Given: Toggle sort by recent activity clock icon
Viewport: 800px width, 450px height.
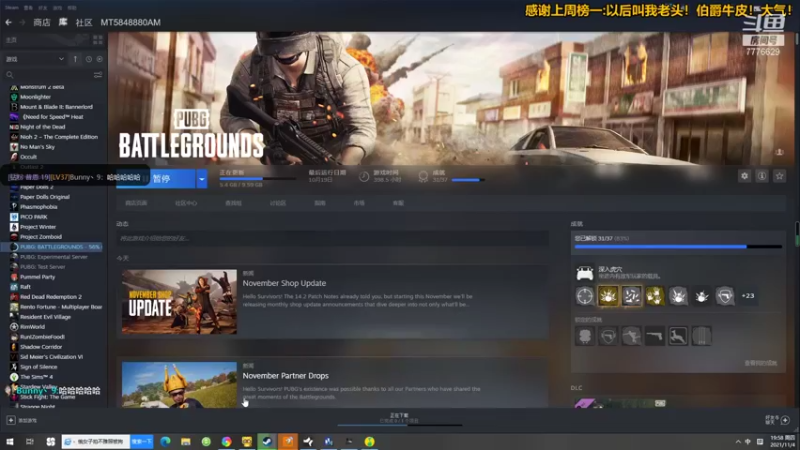Looking at the screenshot, I should pos(89,59).
